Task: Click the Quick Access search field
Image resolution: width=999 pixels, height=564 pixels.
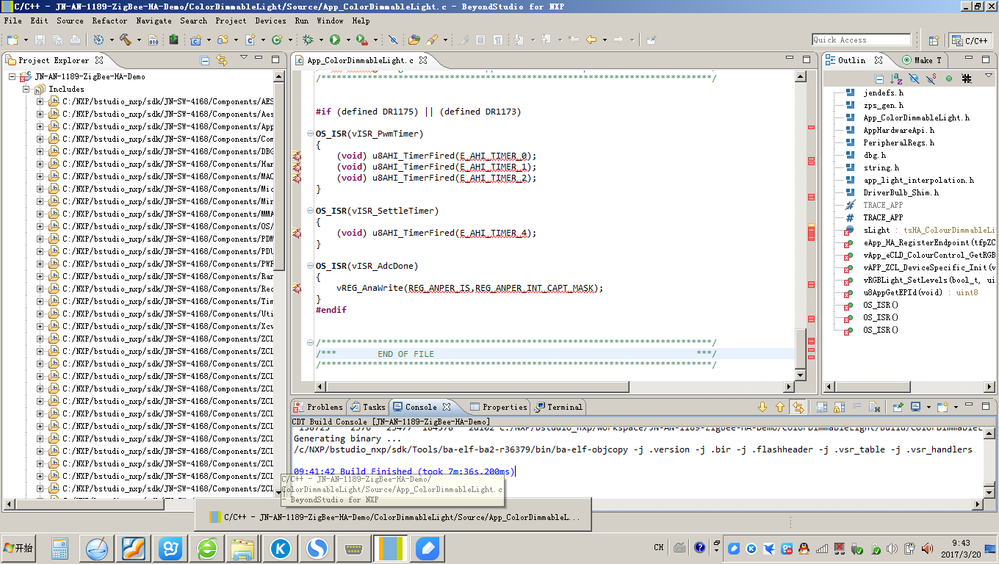Action: [x=860, y=40]
